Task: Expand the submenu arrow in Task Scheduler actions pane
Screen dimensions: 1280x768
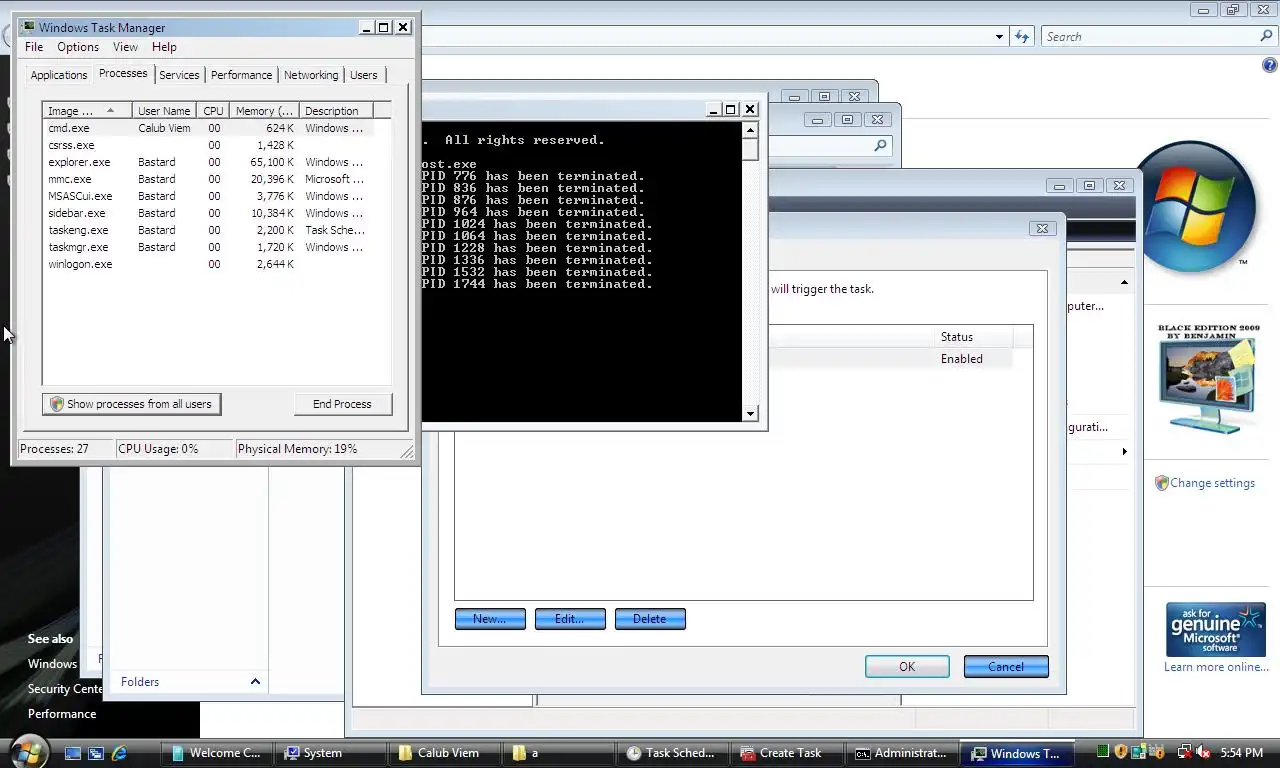Action: pyautogui.click(x=1124, y=452)
